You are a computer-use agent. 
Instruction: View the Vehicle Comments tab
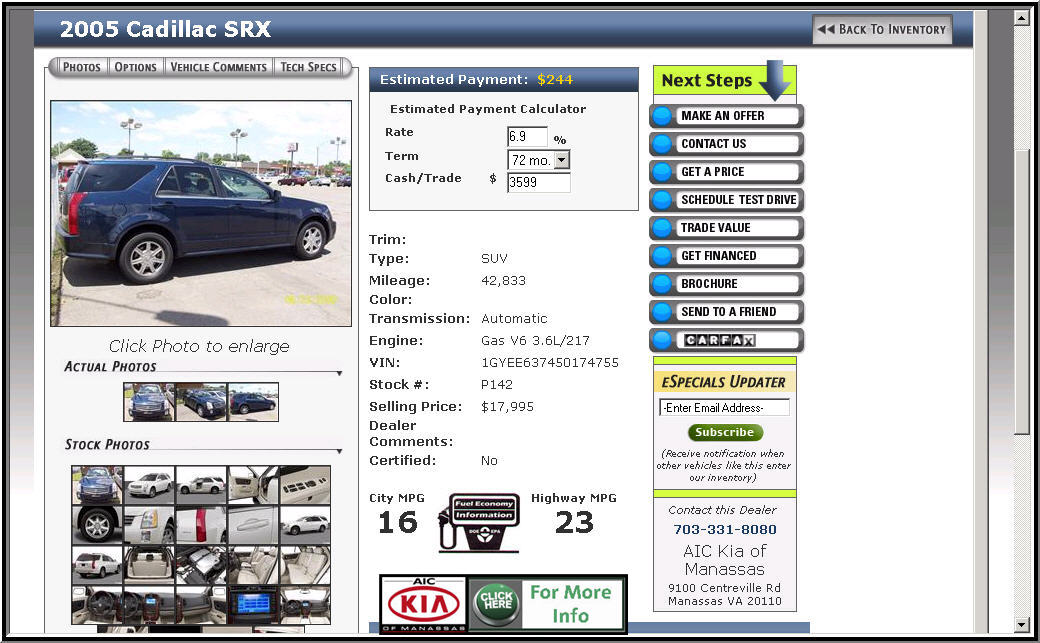pyautogui.click(x=218, y=67)
